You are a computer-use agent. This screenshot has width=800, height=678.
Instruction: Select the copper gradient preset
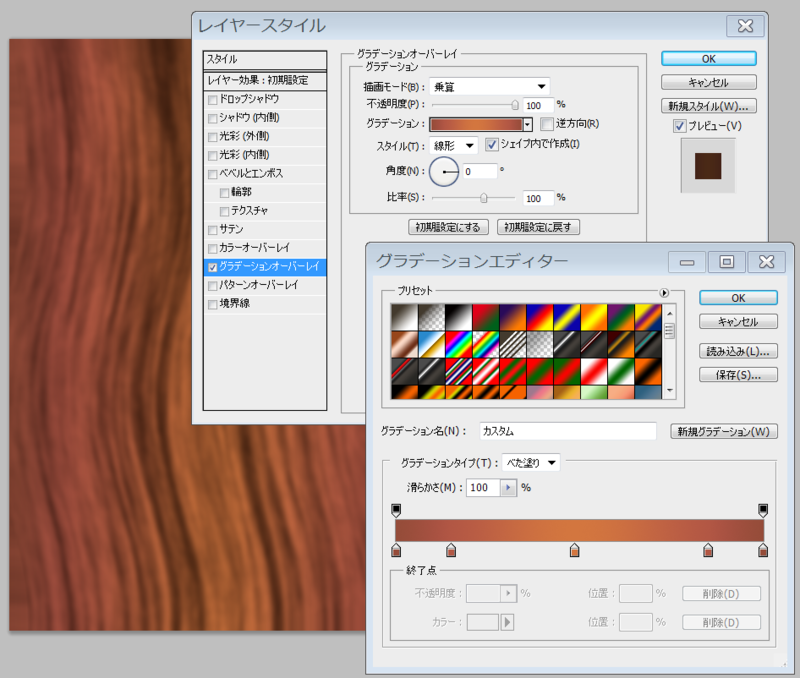(x=403, y=343)
